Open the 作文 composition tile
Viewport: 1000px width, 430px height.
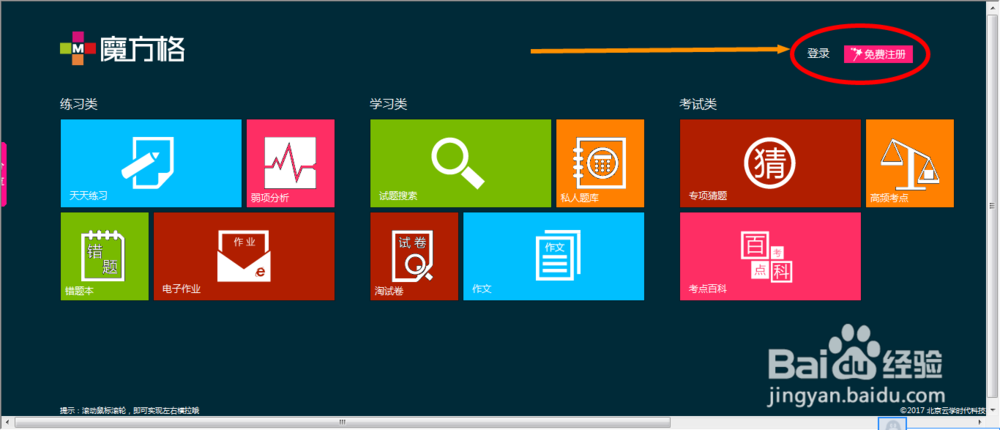[x=554, y=256]
